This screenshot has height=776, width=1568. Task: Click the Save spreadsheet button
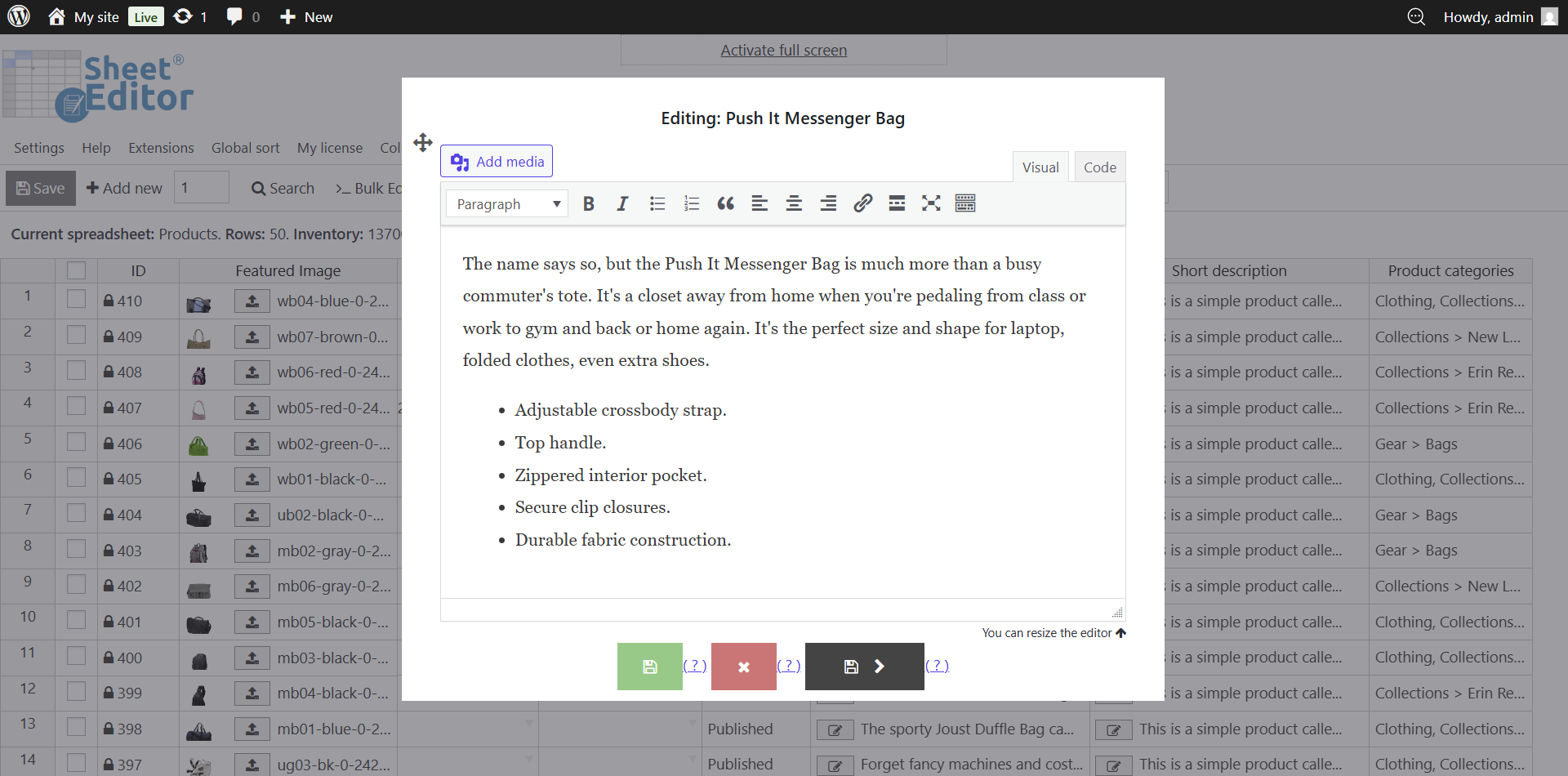click(41, 188)
